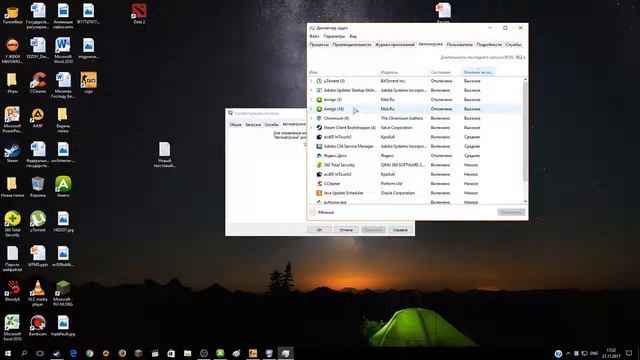Select the Корзина recycle bin desktop icon
The image size is (640, 360).
pos(38,187)
